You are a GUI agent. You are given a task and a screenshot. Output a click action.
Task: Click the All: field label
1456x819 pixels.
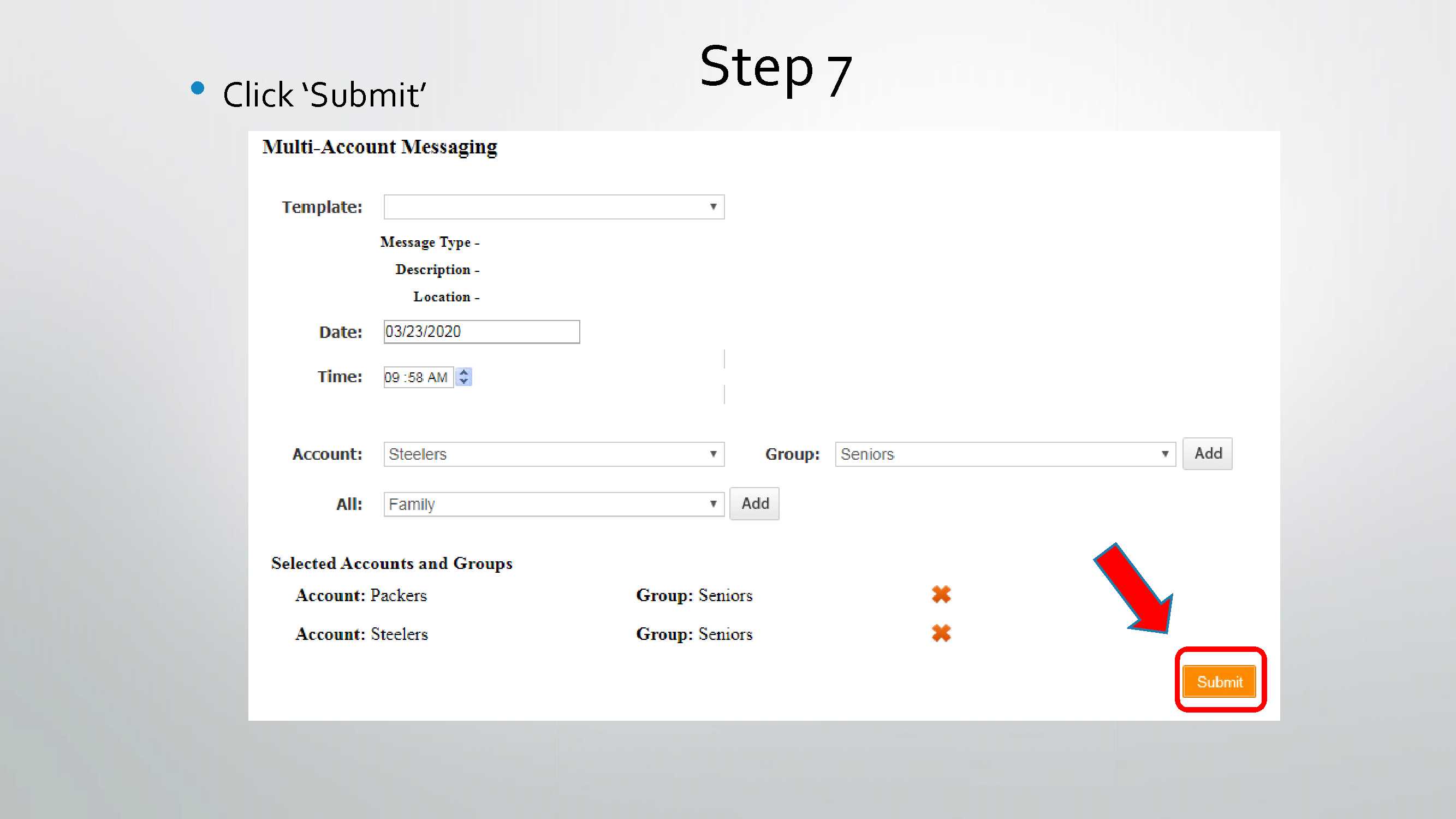[349, 504]
